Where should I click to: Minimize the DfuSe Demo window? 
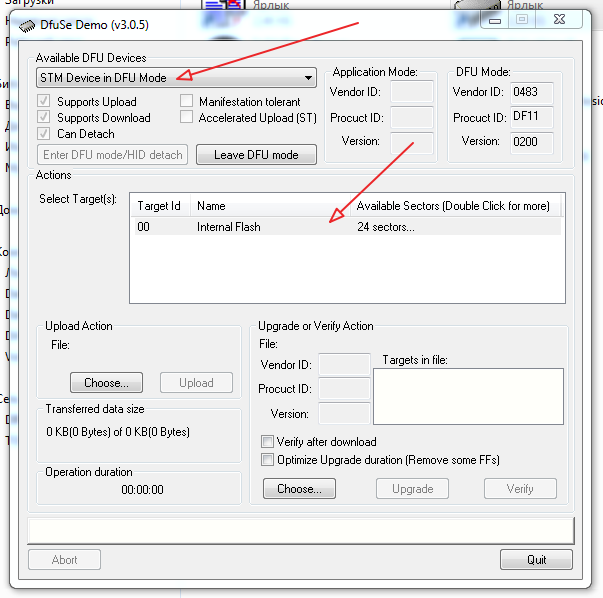point(495,19)
